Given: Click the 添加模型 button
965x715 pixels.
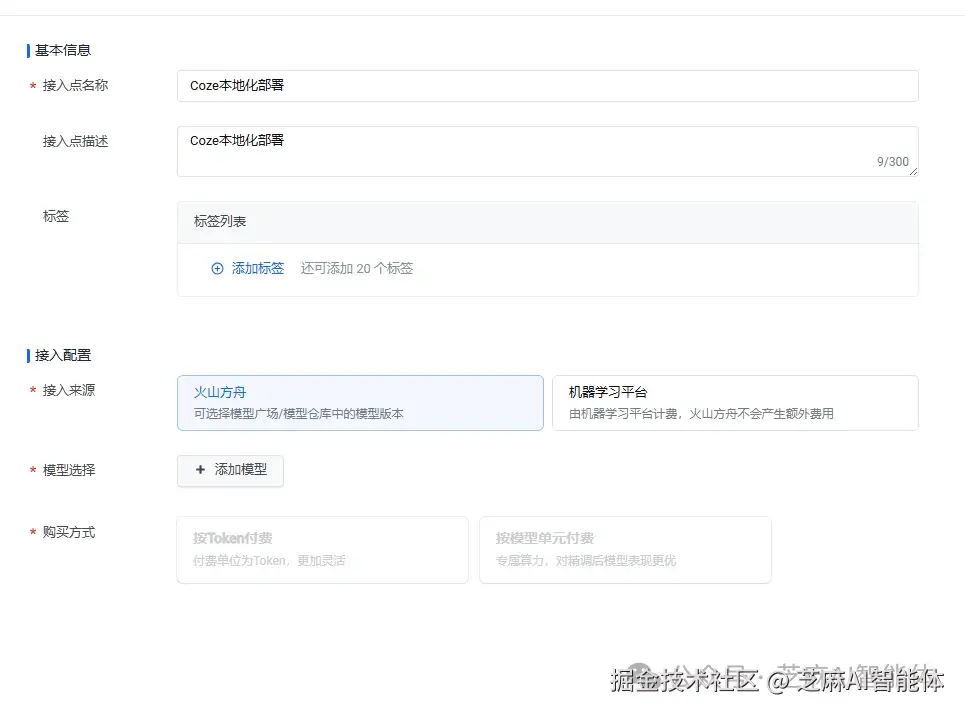Looking at the screenshot, I should click(230, 471).
